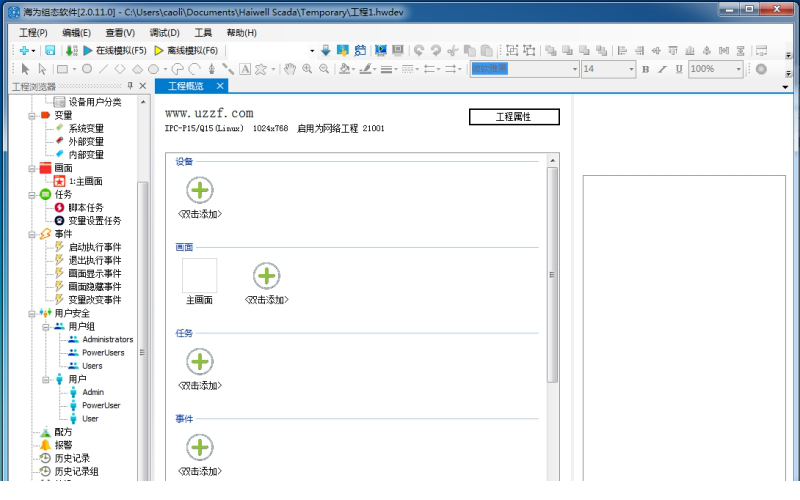The image size is (800, 500).
Task: Start online simulation 在线模拟(F5)
Action: 115,51
